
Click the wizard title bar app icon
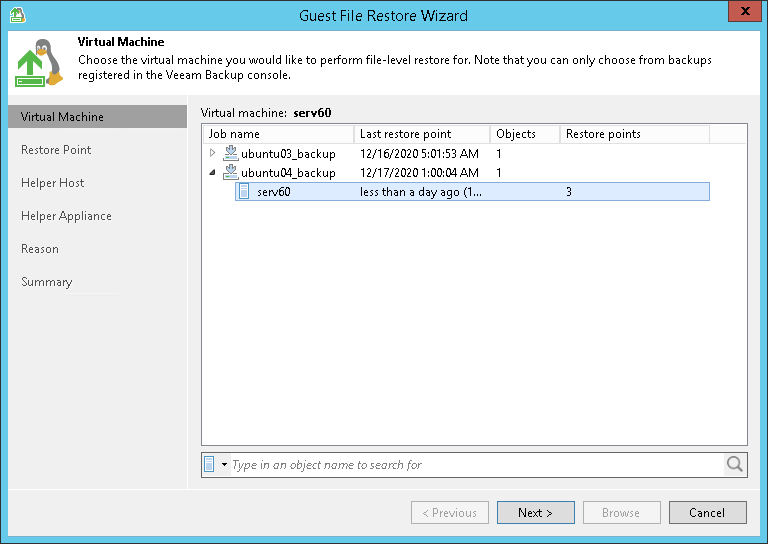18,15
